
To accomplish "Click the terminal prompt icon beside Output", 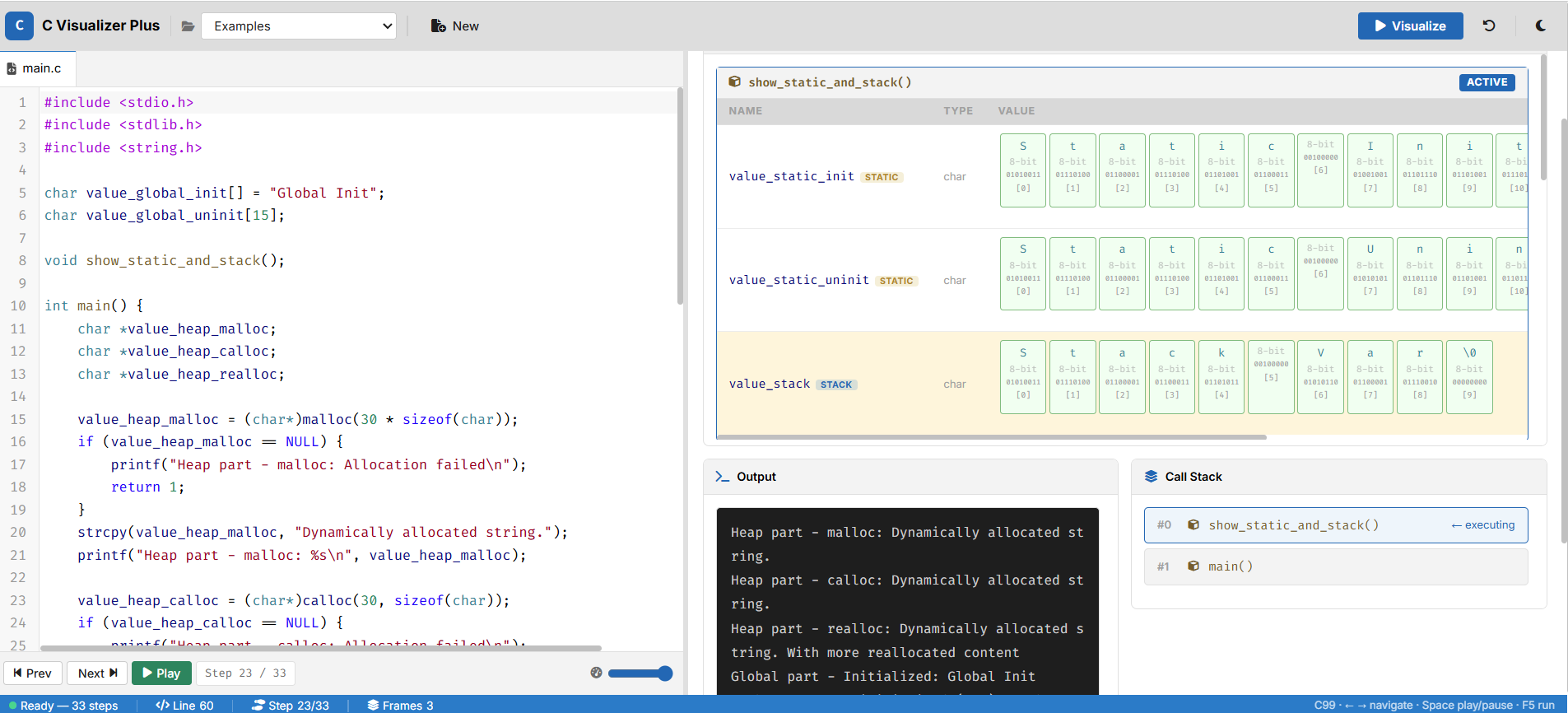I will (x=722, y=477).
